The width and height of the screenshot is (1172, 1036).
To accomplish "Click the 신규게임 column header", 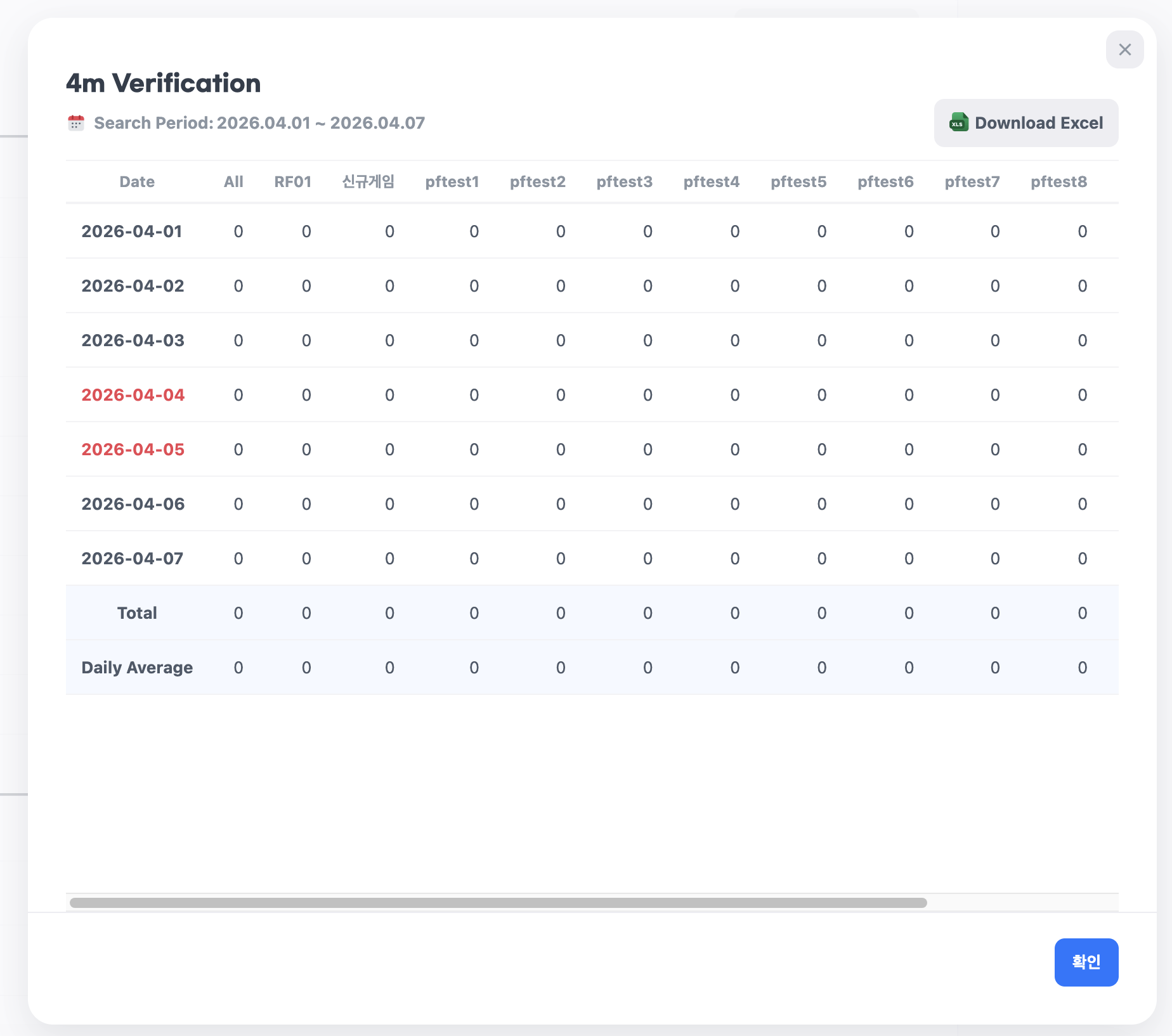I will [x=368, y=182].
